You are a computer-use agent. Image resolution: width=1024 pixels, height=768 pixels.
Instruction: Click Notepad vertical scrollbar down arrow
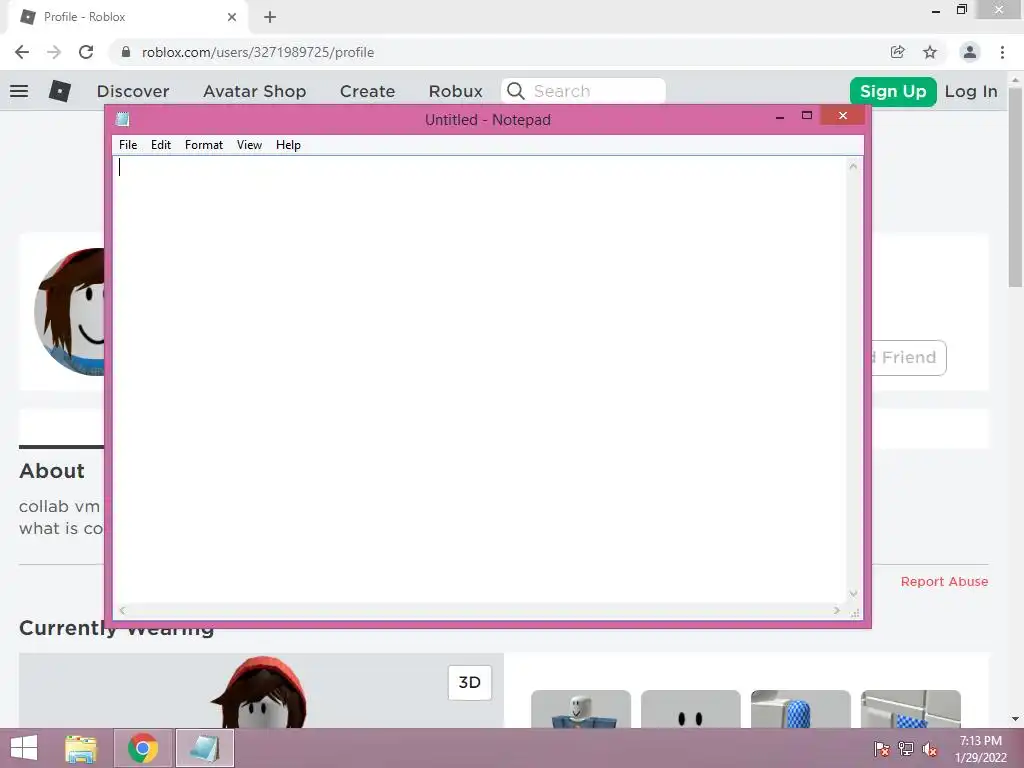pyautogui.click(x=853, y=594)
